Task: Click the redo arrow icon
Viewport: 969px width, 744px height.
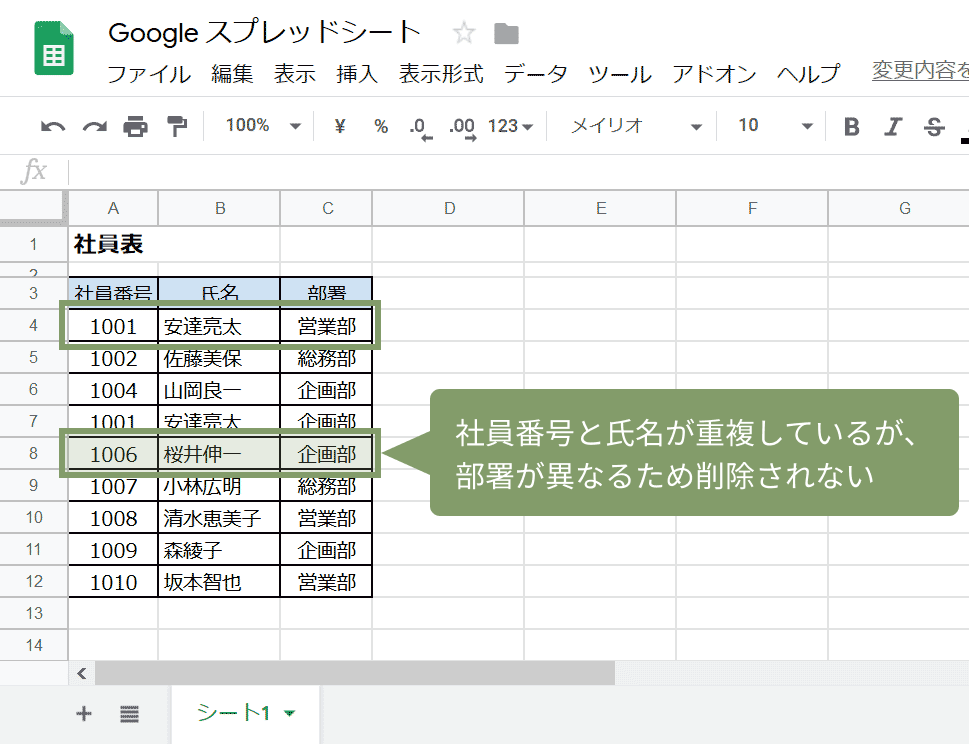Action: coord(94,126)
